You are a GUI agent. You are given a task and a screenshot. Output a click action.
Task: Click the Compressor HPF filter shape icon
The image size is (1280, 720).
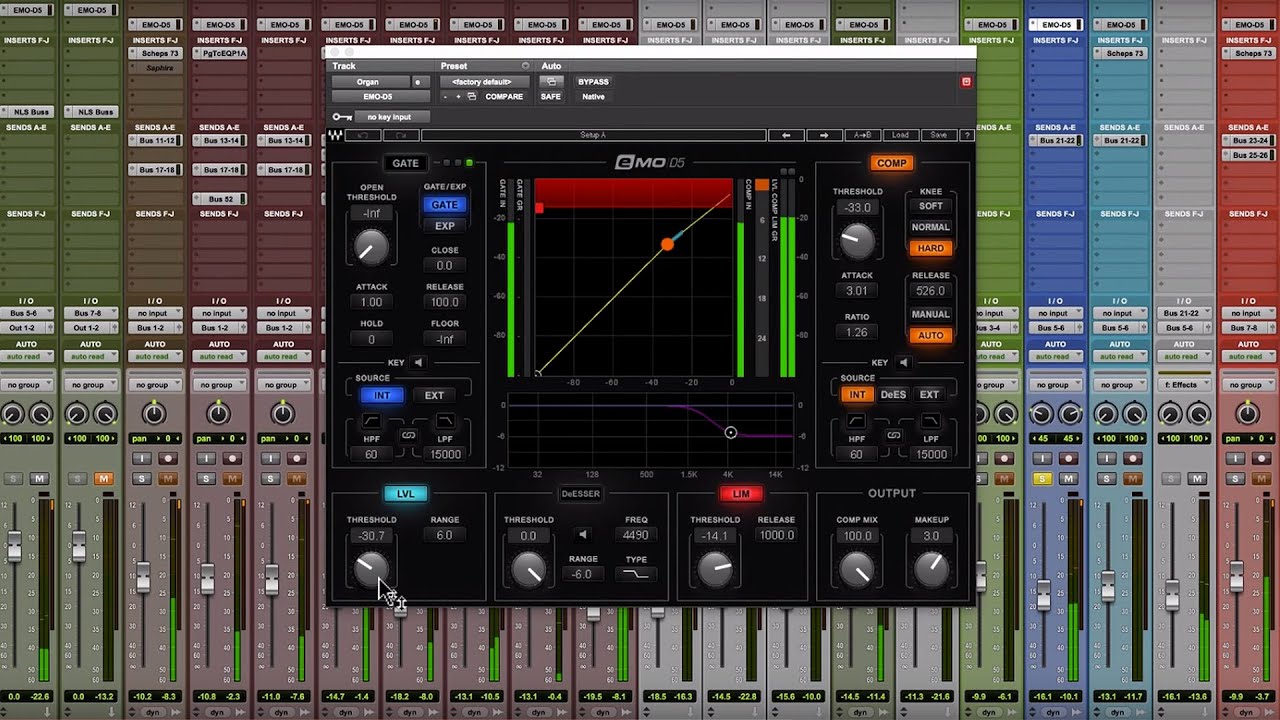pos(856,423)
